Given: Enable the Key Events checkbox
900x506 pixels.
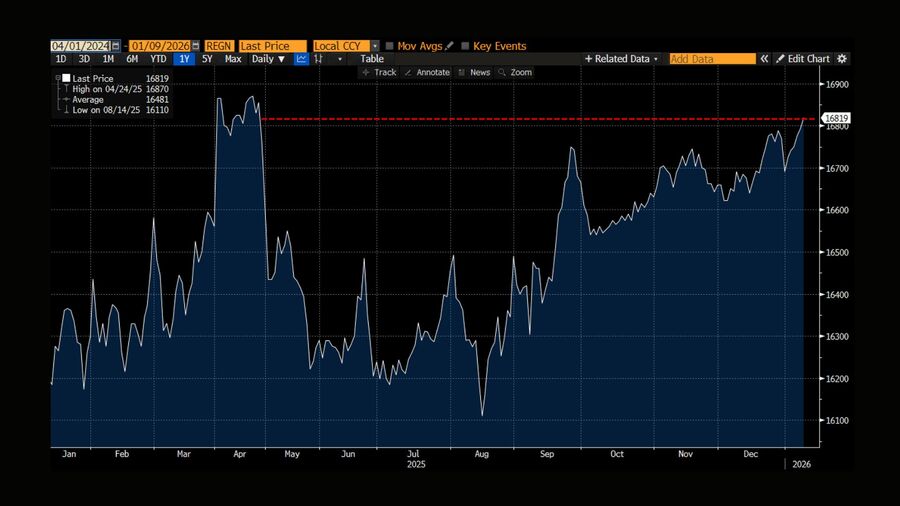Looking at the screenshot, I should click(x=465, y=46).
